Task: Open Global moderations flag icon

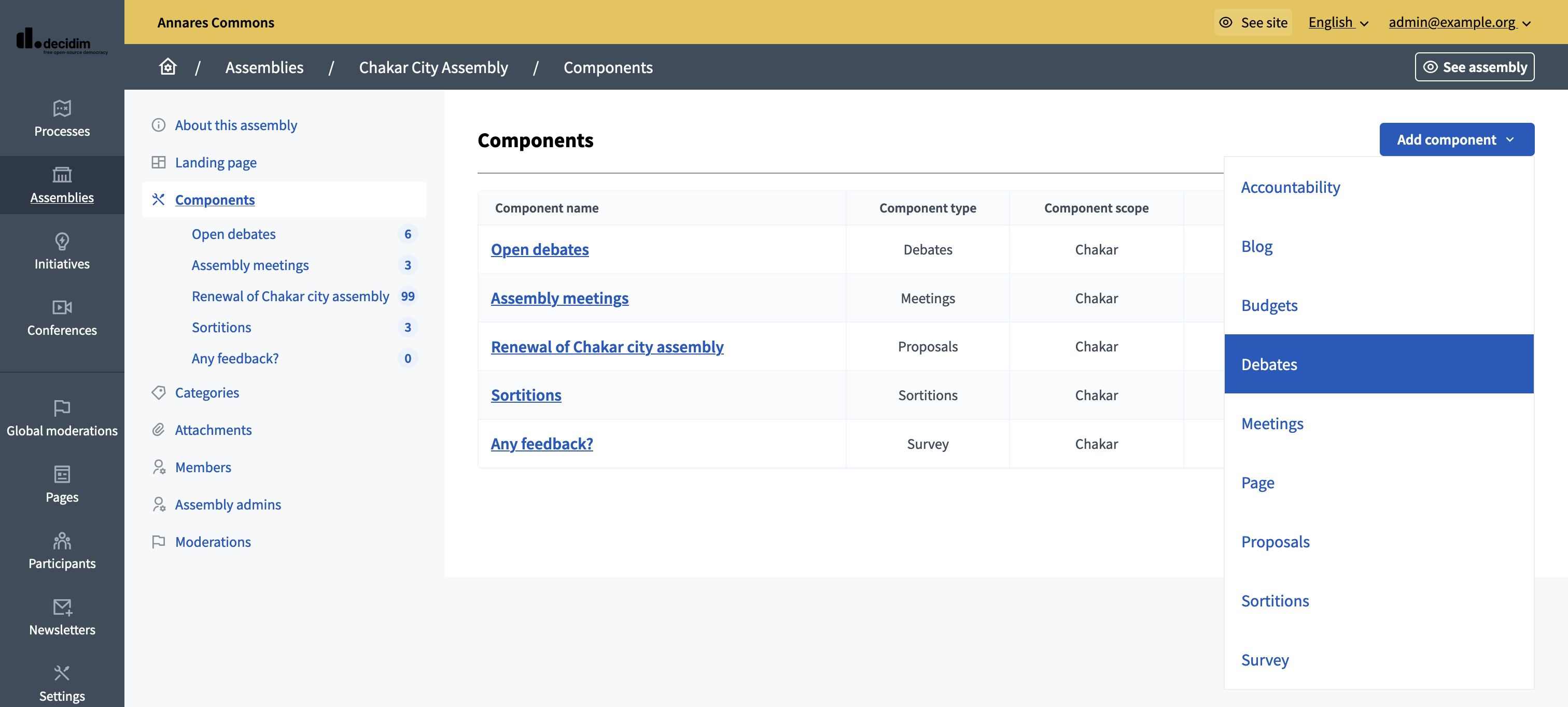Action: pyautogui.click(x=62, y=407)
